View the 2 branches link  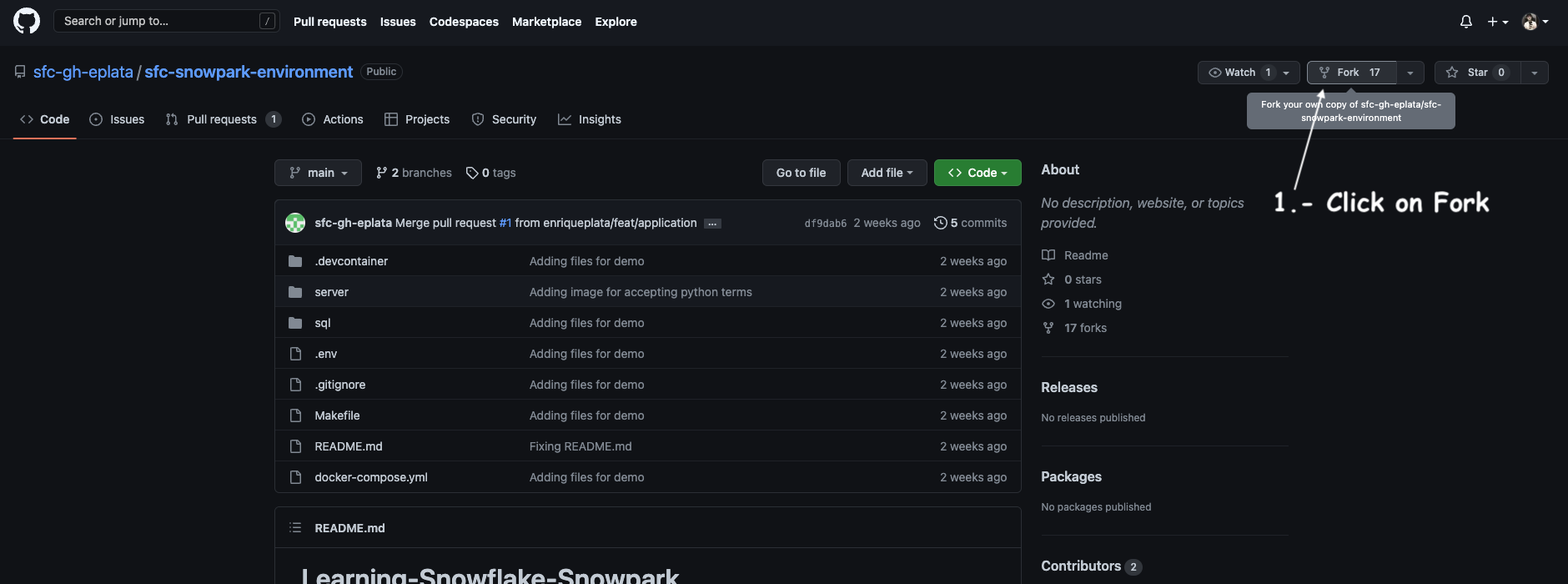pos(414,173)
